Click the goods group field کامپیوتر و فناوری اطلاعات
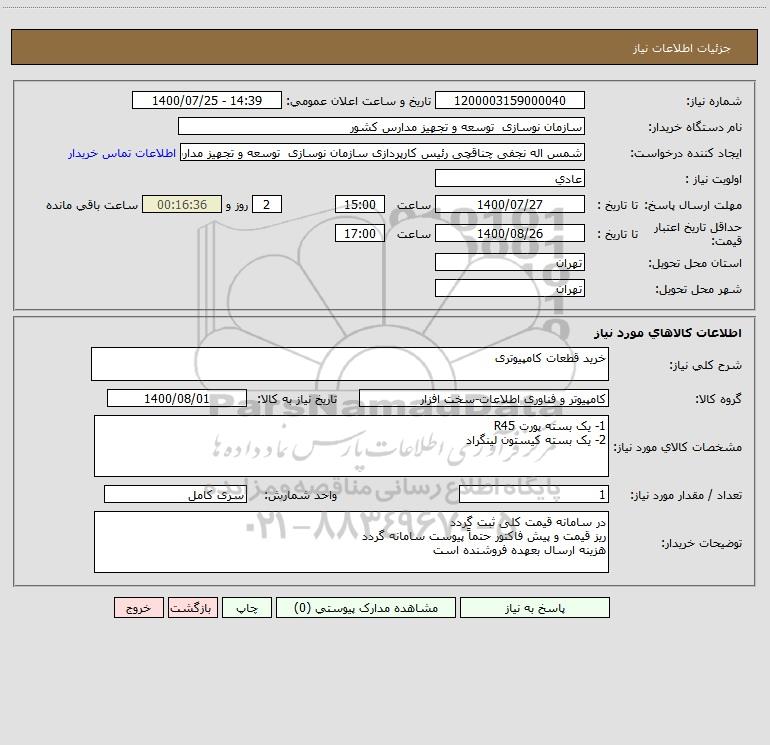 (484, 398)
